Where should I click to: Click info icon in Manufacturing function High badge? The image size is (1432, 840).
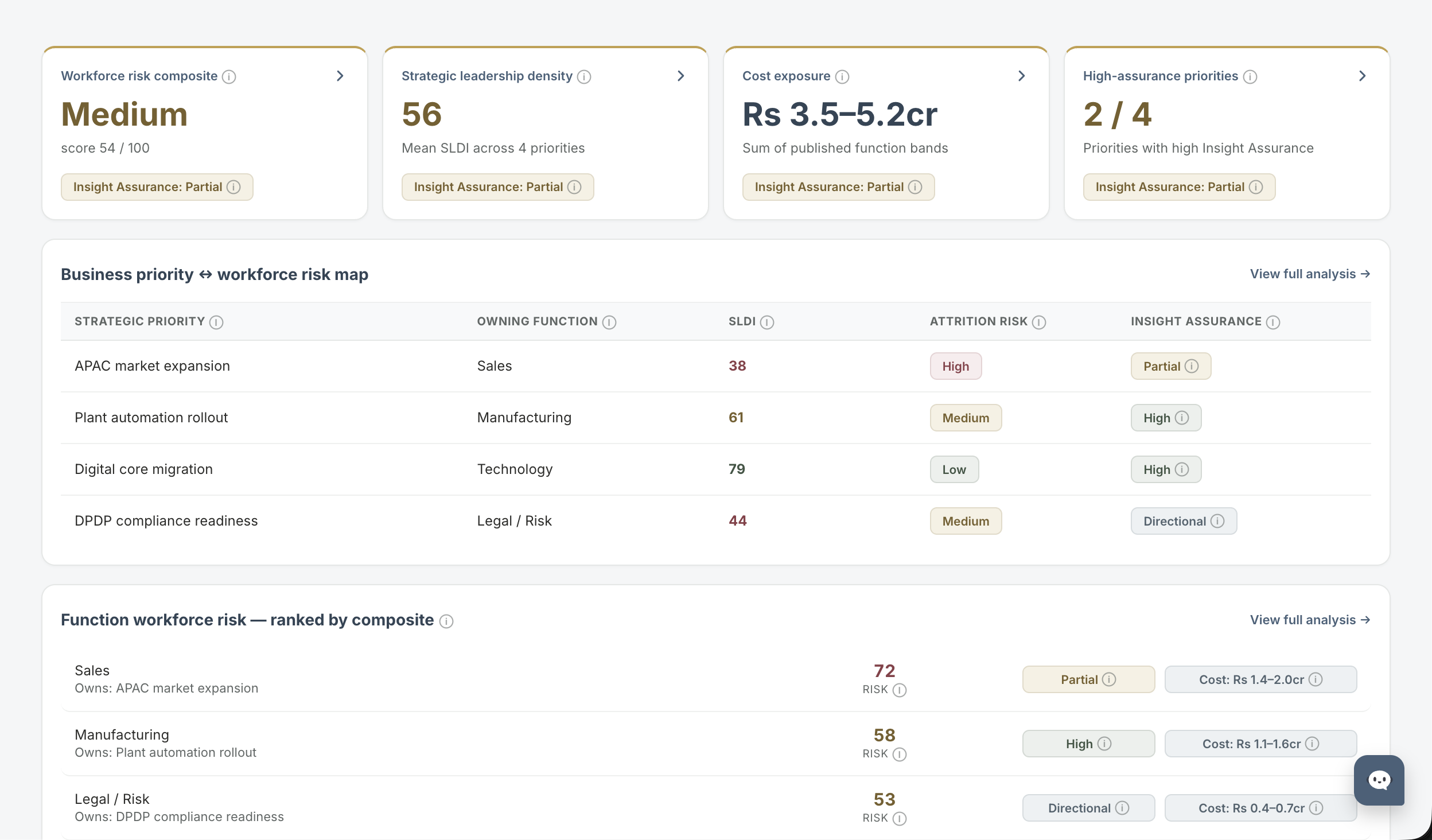tap(1104, 744)
